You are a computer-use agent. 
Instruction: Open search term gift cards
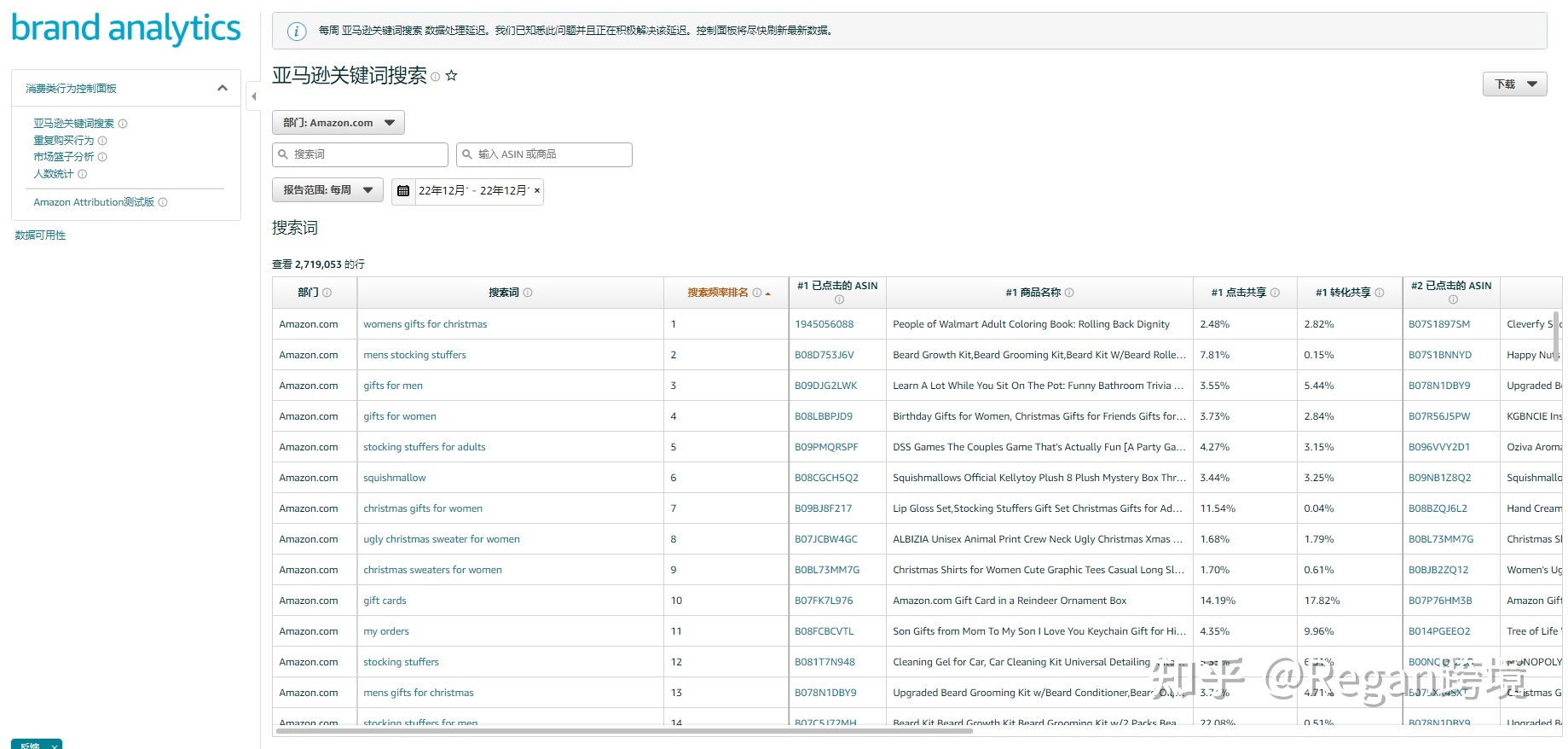tap(385, 601)
